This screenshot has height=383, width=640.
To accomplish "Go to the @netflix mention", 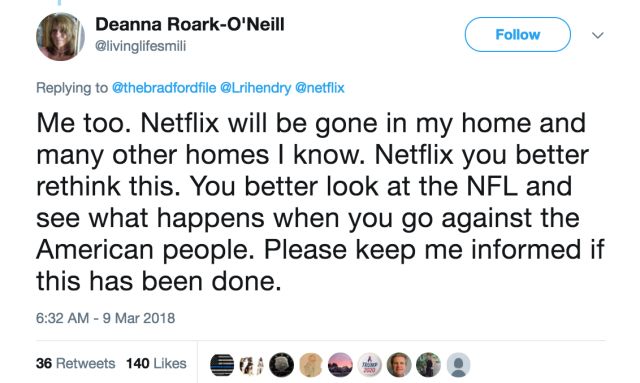I will [x=320, y=88].
